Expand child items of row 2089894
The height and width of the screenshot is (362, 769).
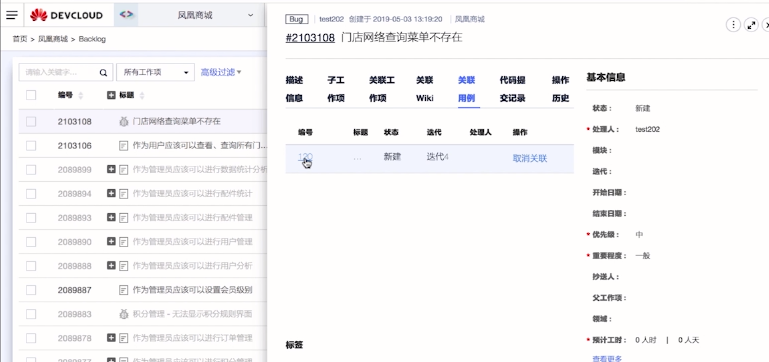pos(111,193)
